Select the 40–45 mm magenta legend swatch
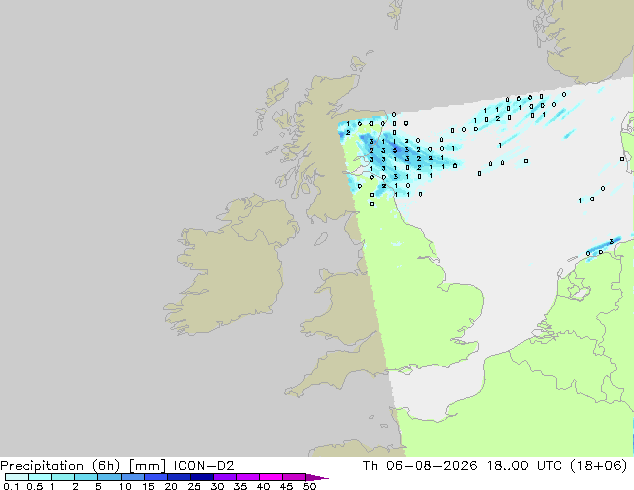This screenshot has height=490, width=634. click(x=271, y=477)
